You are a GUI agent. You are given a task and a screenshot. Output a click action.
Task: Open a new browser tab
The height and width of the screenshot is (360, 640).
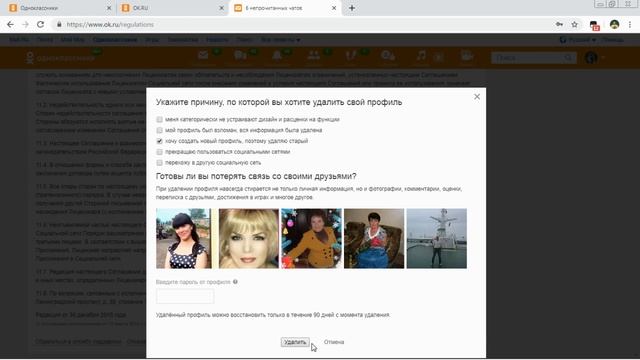(352, 8)
